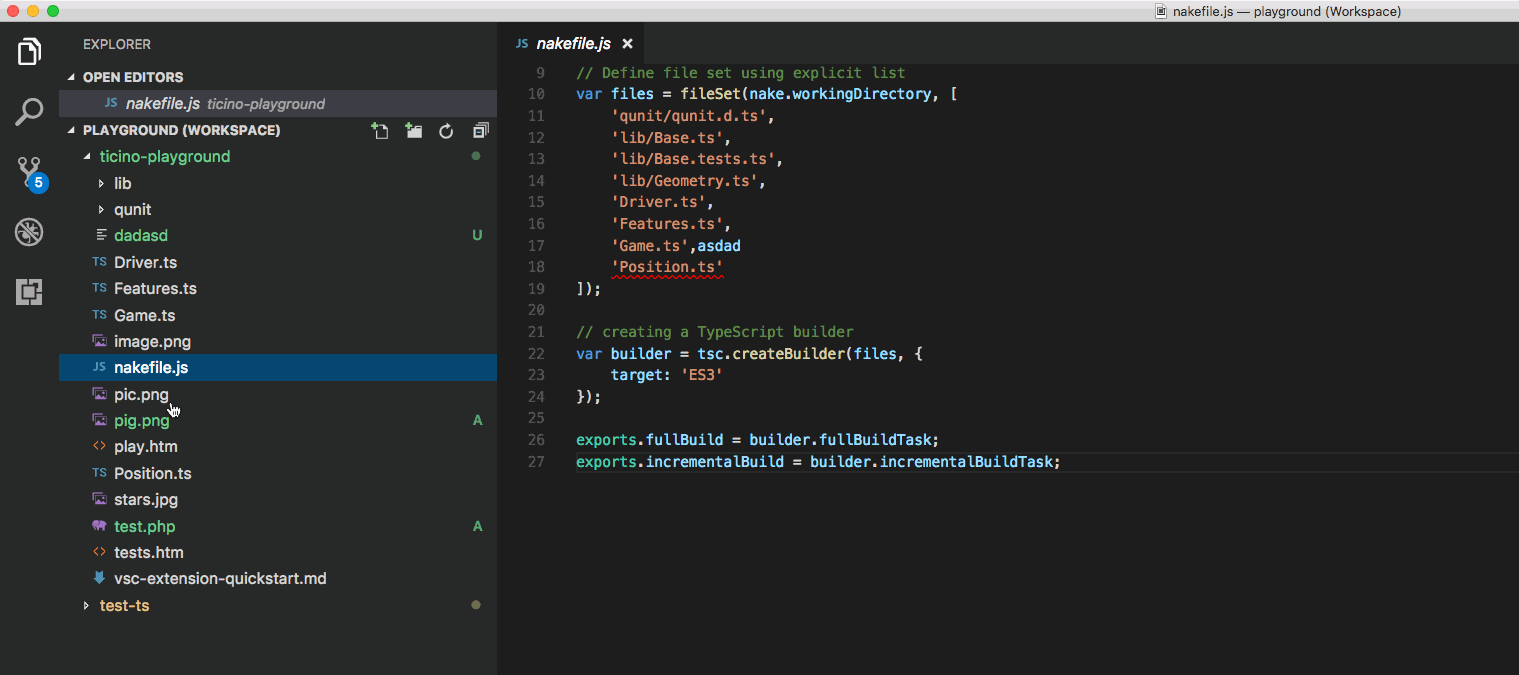
Task: Click the underlined 'Position.ts' error in the editor
Action: pyautogui.click(x=666, y=267)
